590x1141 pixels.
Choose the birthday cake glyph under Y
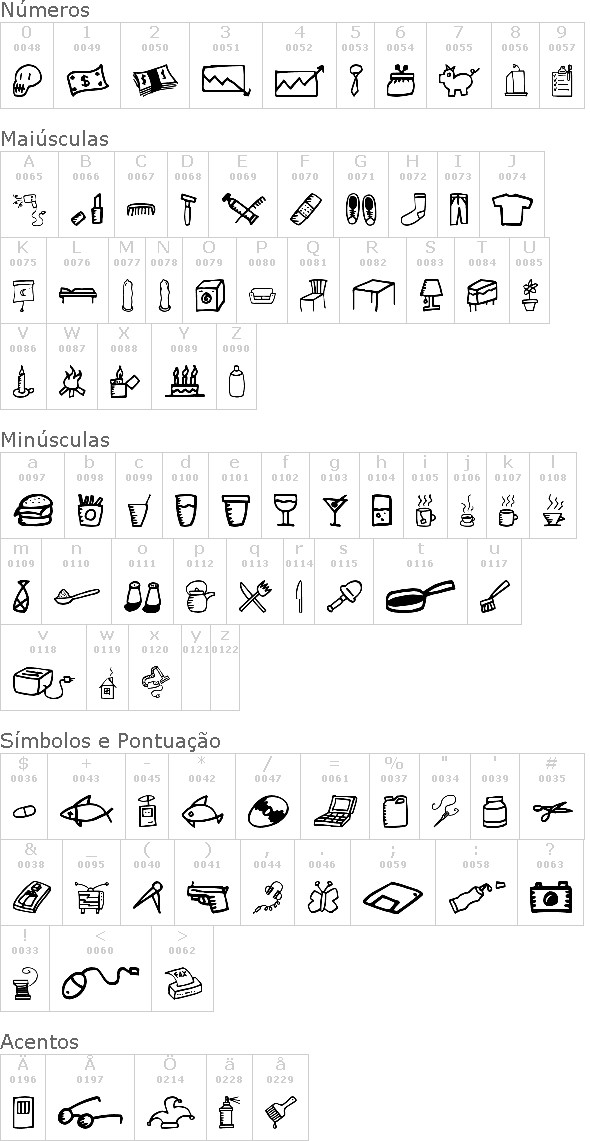184,381
